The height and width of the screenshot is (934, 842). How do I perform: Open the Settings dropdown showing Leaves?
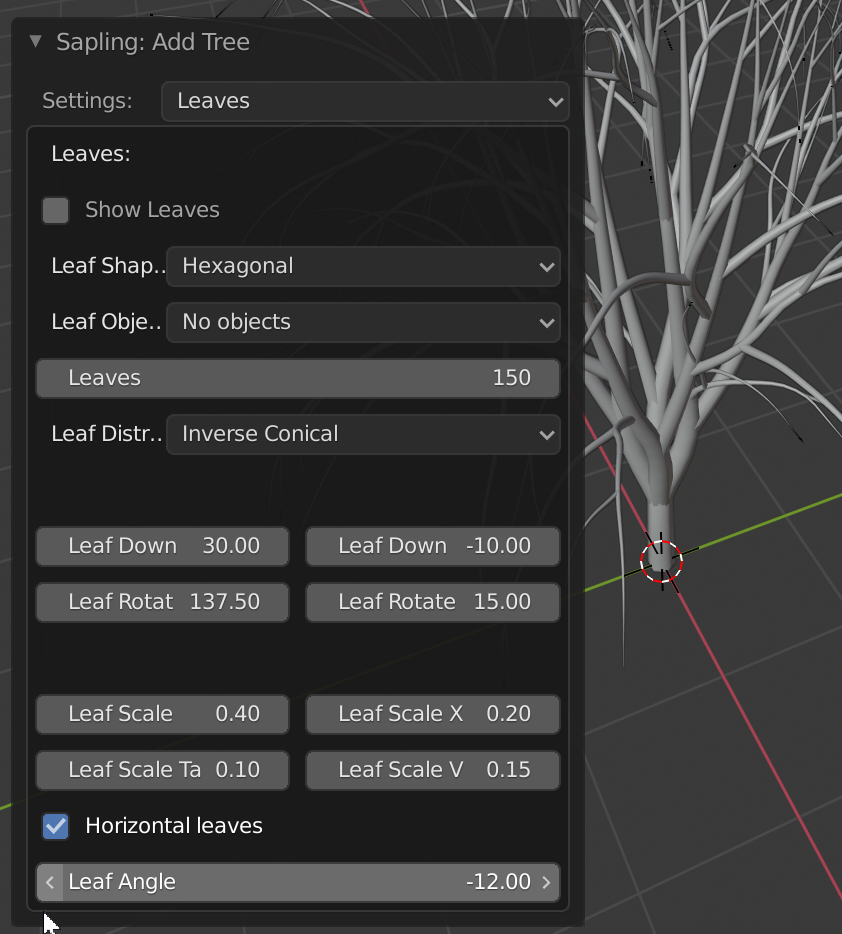(365, 101)
